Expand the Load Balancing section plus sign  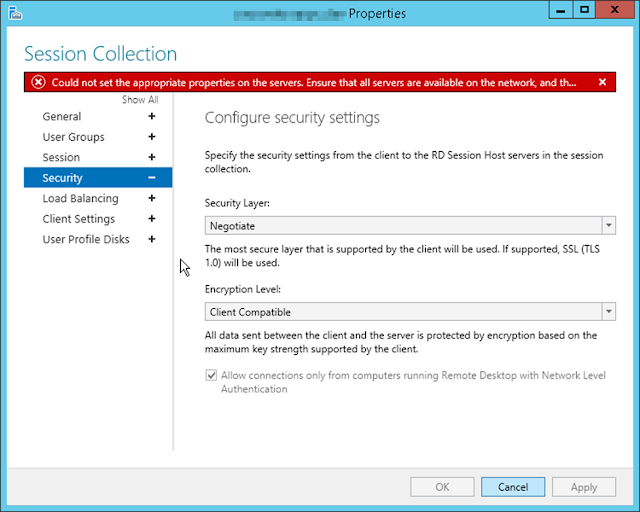152,198
